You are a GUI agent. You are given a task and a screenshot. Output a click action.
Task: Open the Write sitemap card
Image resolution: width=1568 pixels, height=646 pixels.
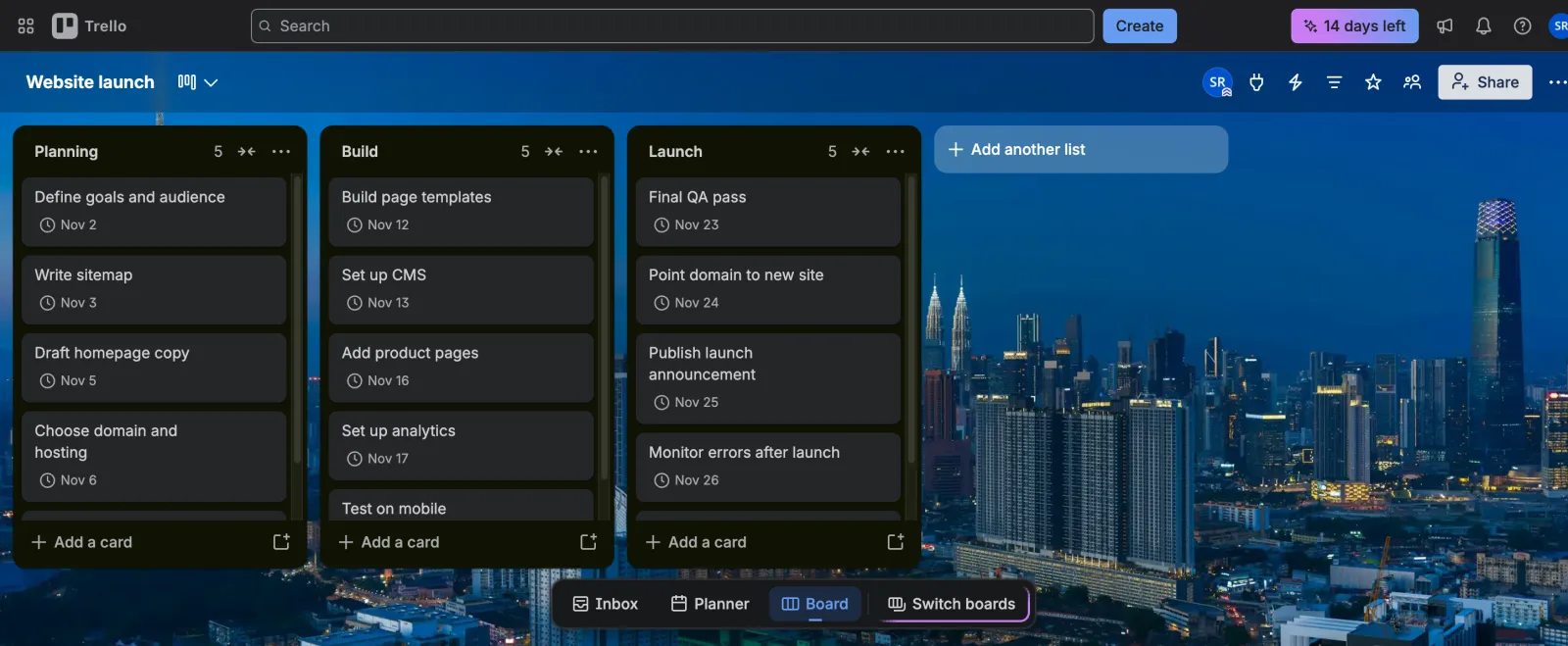154,289
